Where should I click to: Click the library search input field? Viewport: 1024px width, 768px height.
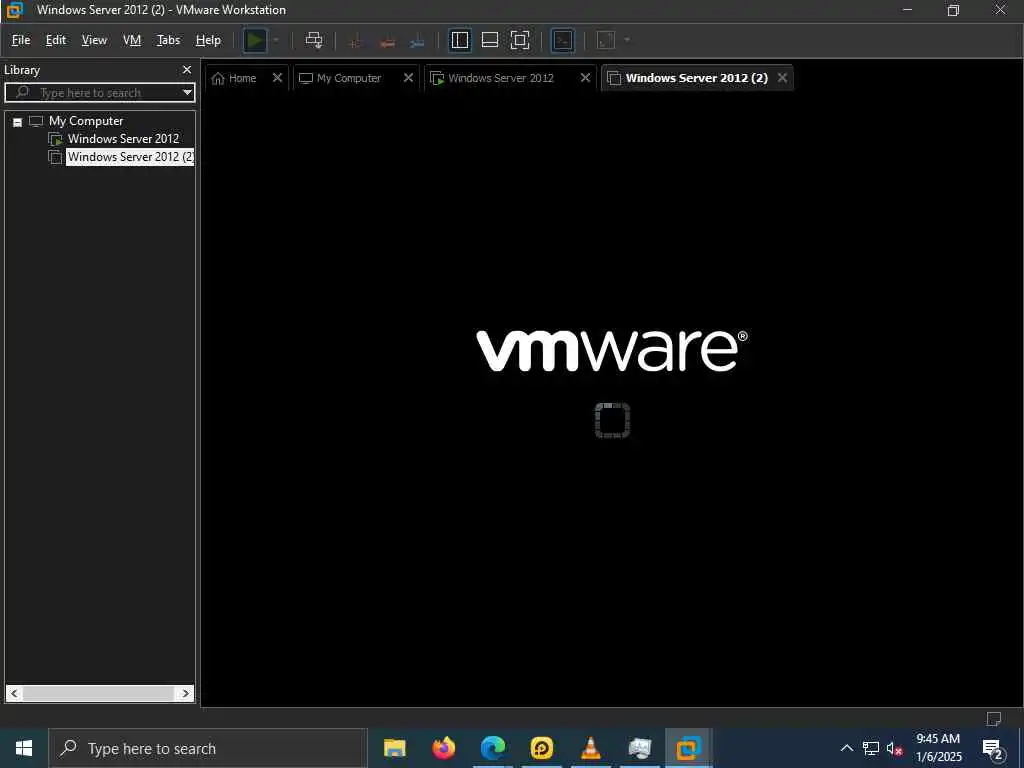click(99, 93)
